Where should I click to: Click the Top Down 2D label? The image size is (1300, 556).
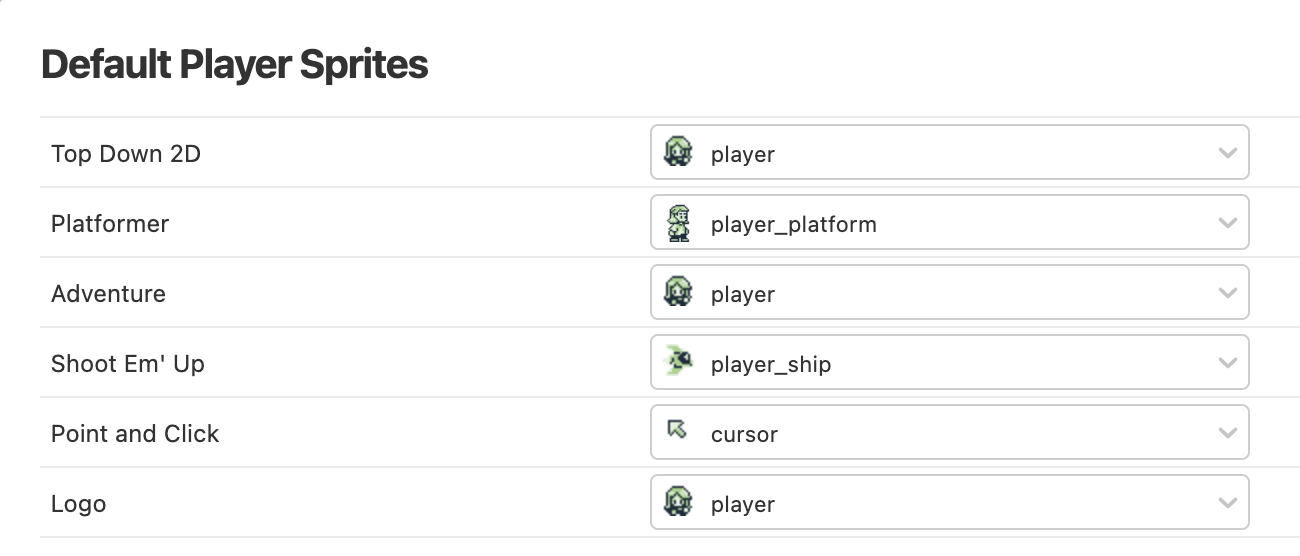pyautogui.click(x=126, y=154)
